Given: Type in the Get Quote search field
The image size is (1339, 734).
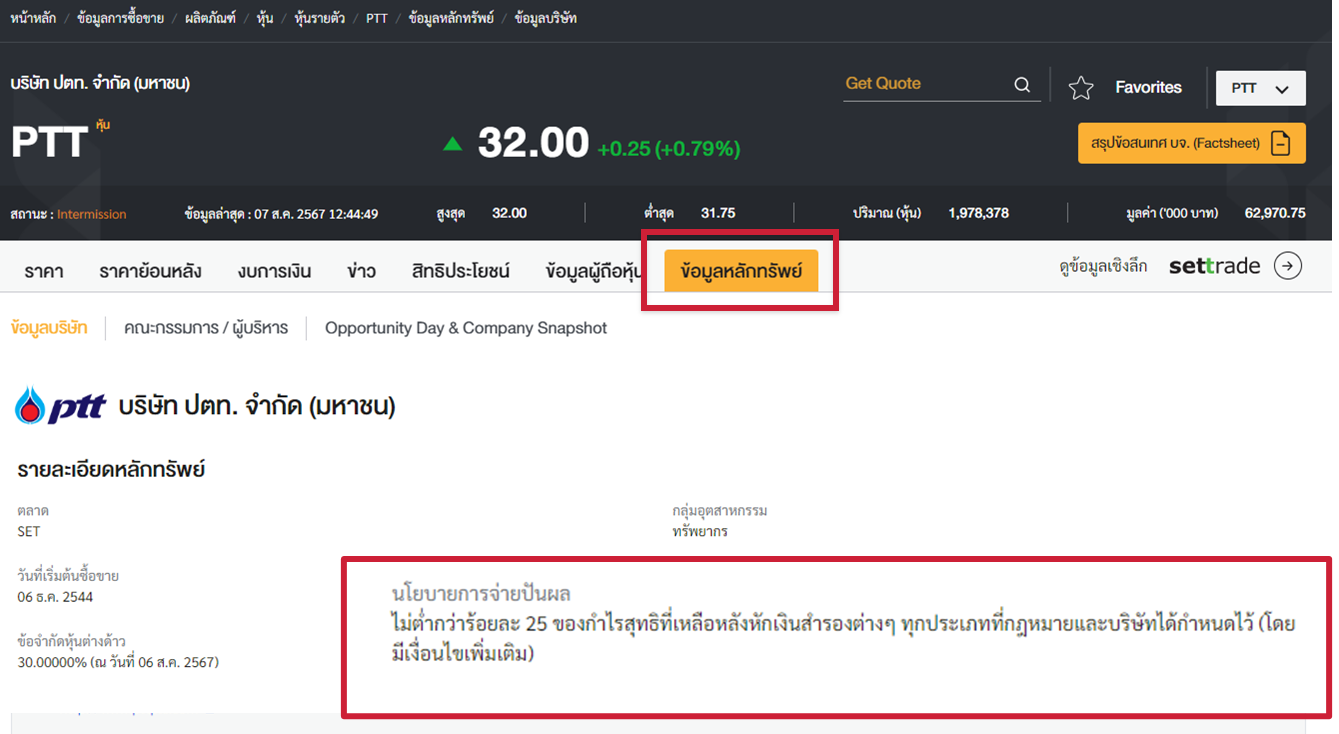Looking at the screenshot, I should tap(925, 84).
